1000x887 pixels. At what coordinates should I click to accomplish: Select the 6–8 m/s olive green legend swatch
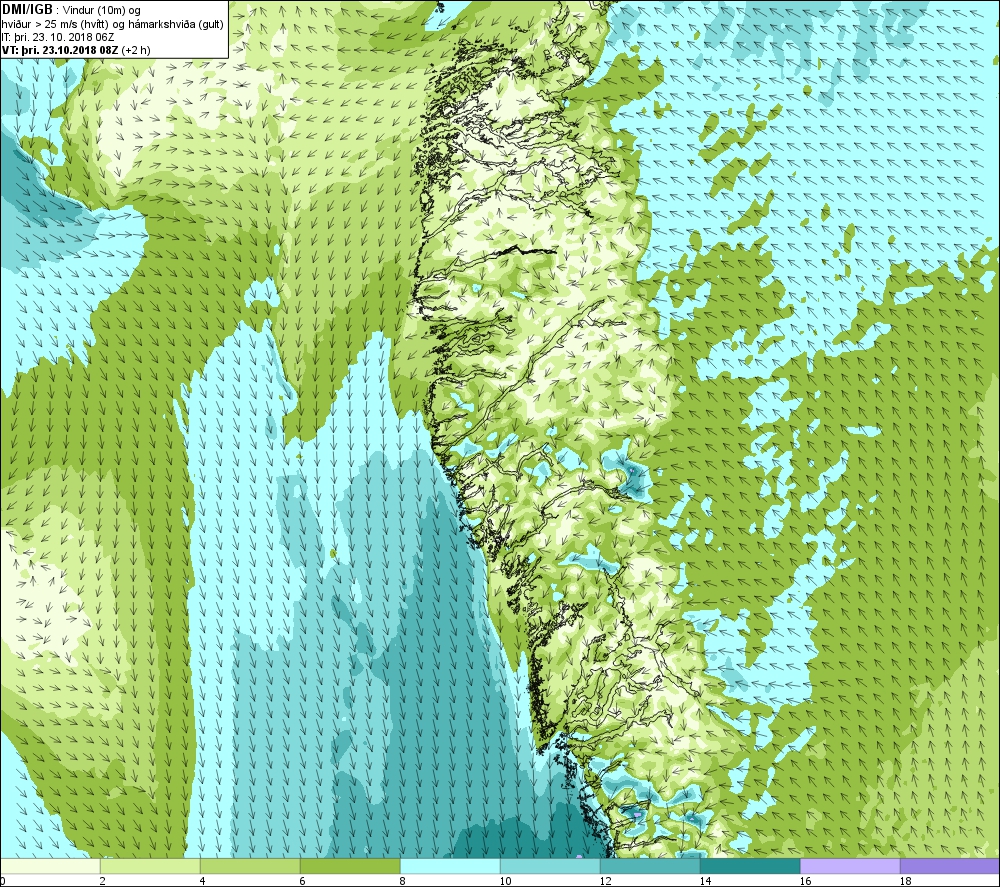tap(350, 866)
